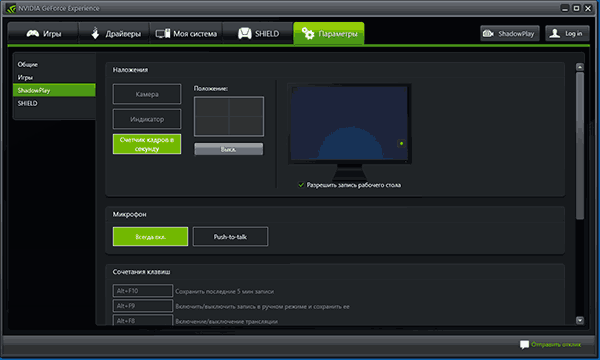Click the Положение: label

click(x=211, y=88)
